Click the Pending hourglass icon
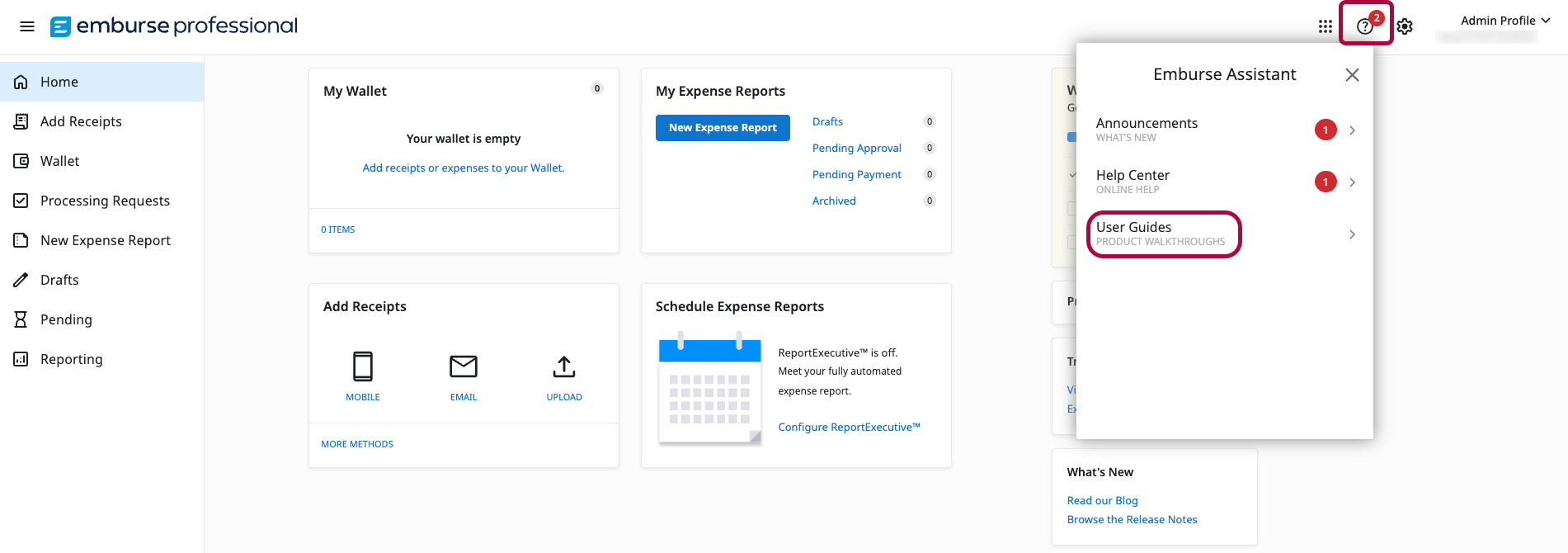Viewport: 1568px width, 553px height. point(21,319)
